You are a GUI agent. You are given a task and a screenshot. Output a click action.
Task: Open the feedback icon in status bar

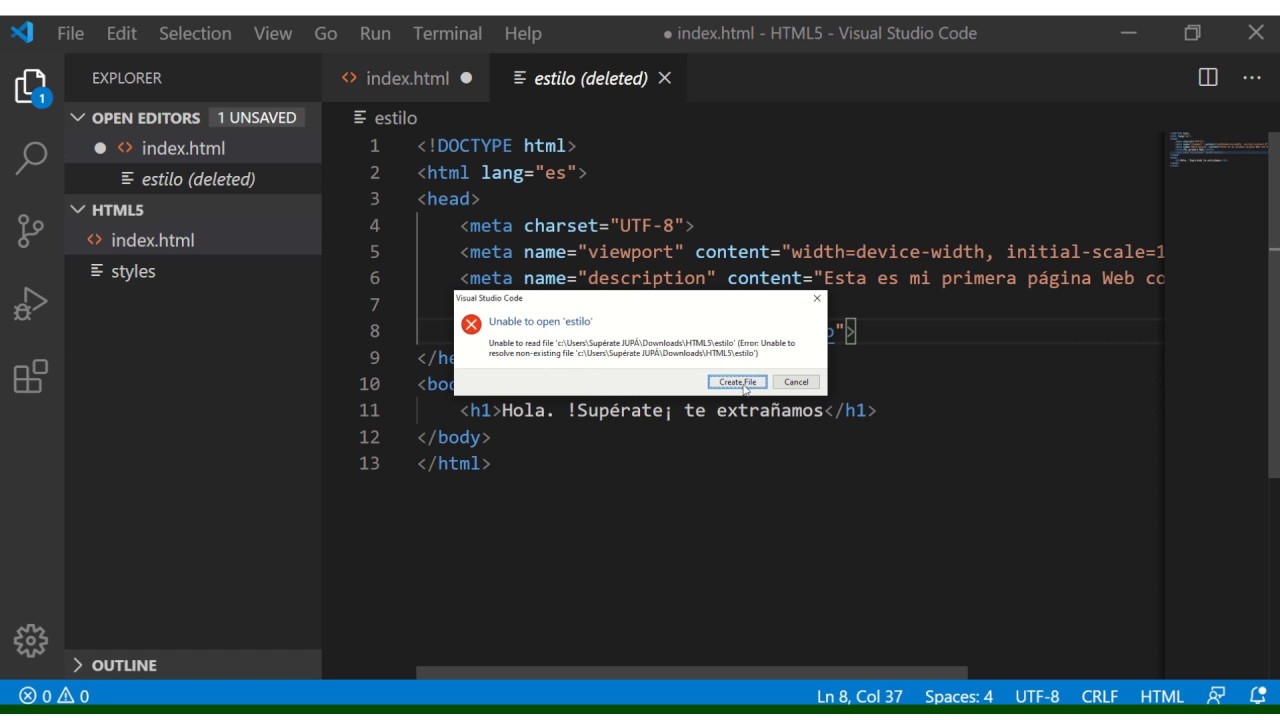click(x=1216, y=696)
